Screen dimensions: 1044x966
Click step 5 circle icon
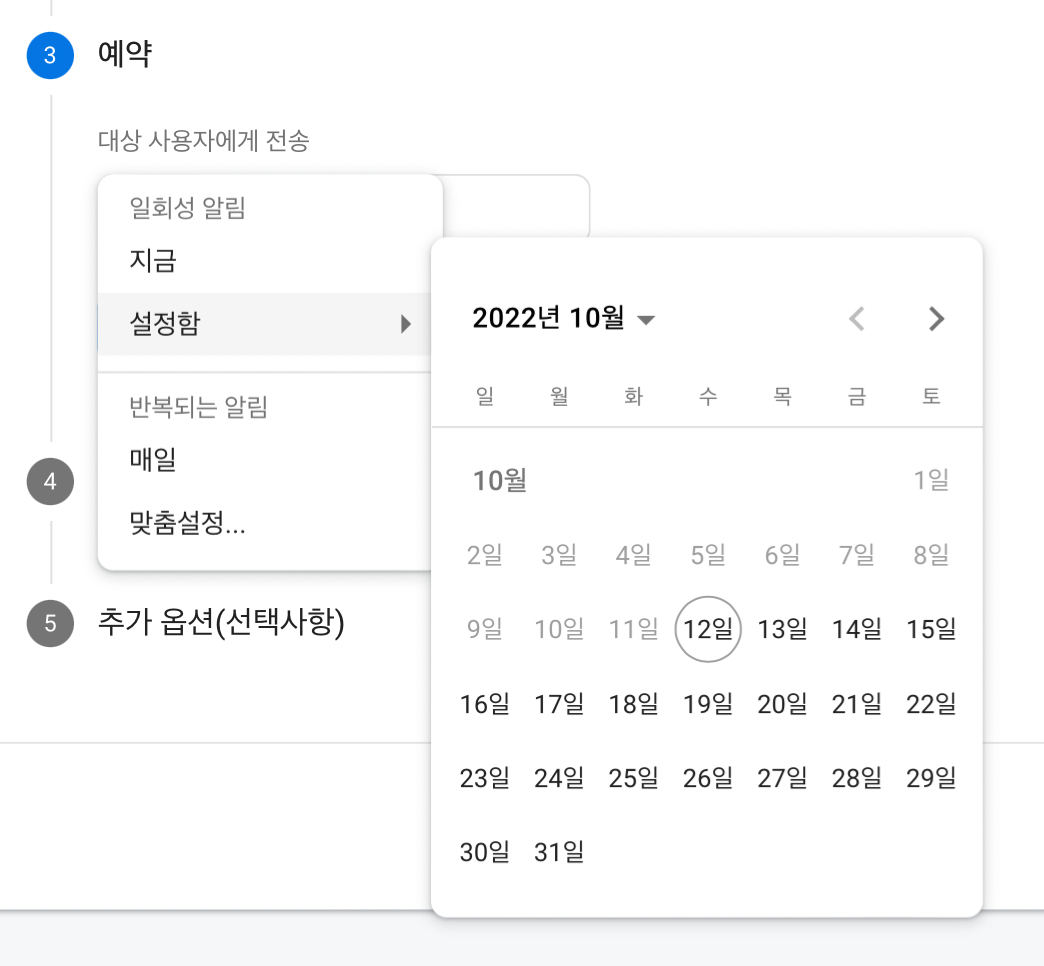pos(50,624)
